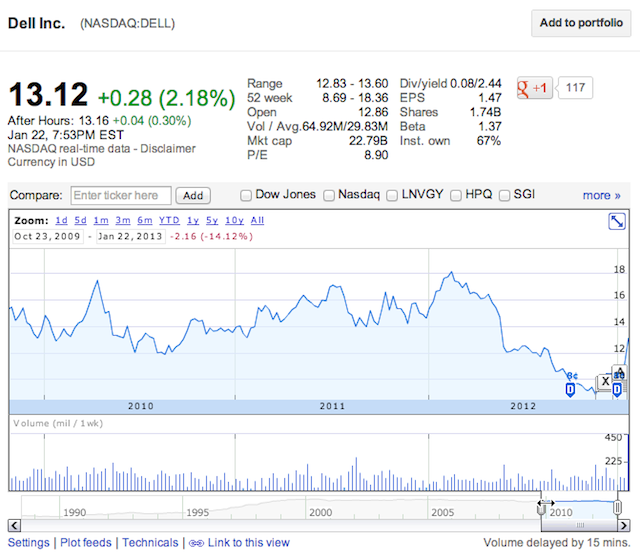Screen dimensions: 640x559
Task: Check the Dow Jones comparison box
Action: [x=246, y=195]
